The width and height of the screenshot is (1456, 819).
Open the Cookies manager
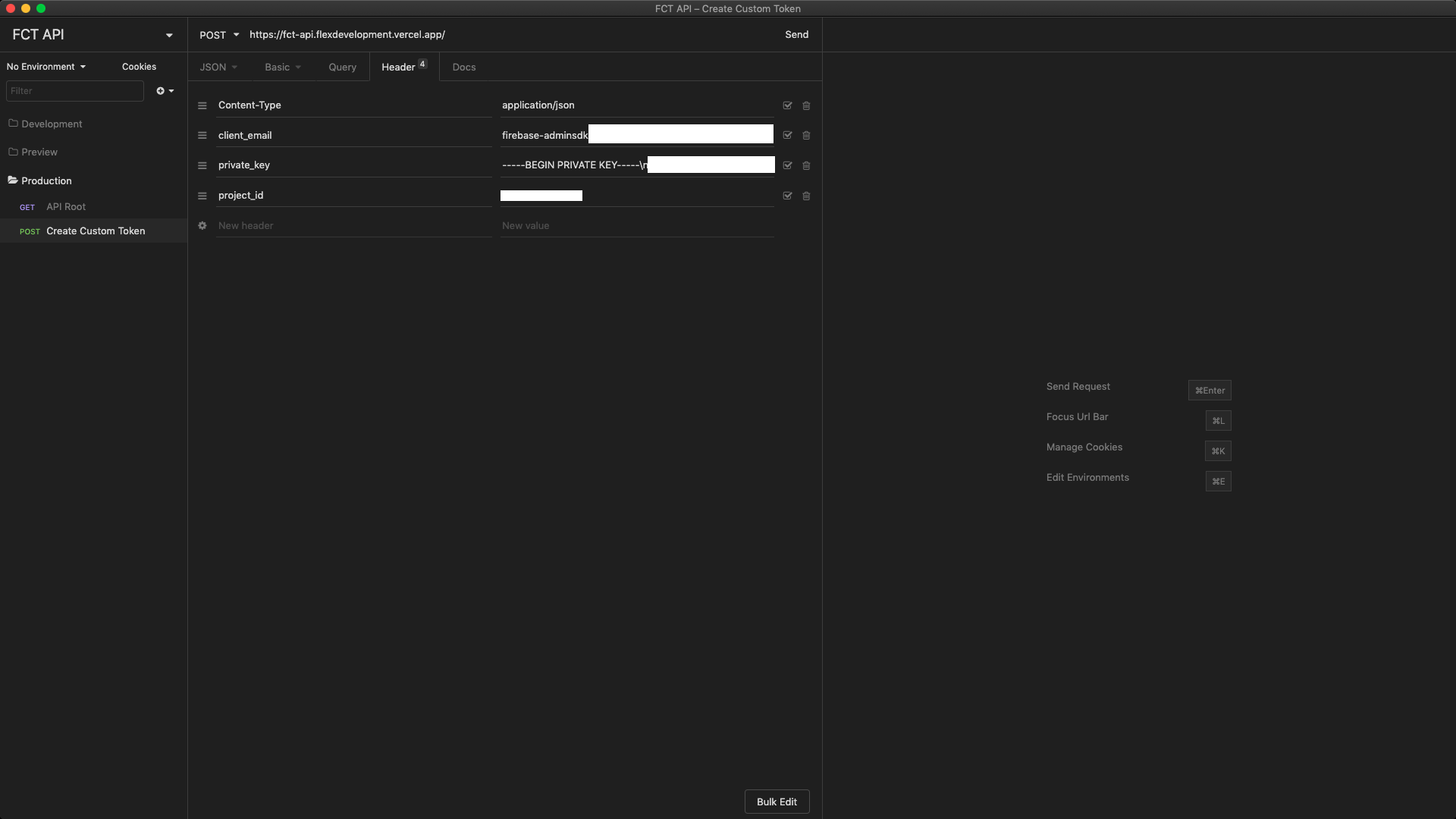(x=139, y=67)
